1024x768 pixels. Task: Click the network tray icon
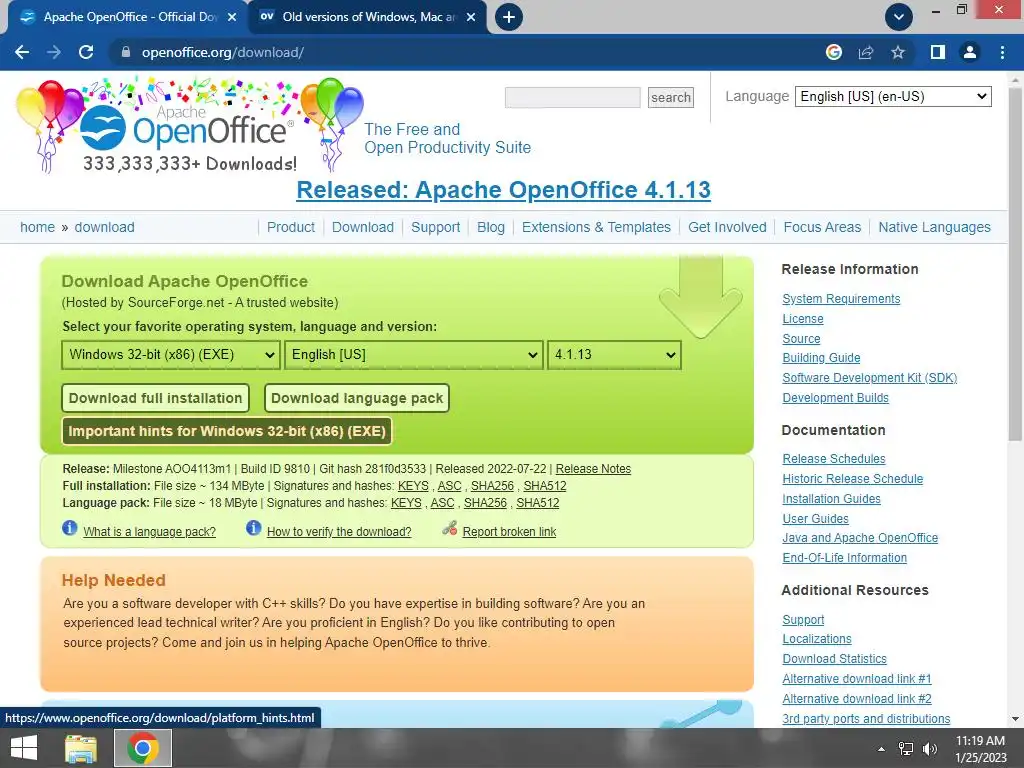pos(906,749)
